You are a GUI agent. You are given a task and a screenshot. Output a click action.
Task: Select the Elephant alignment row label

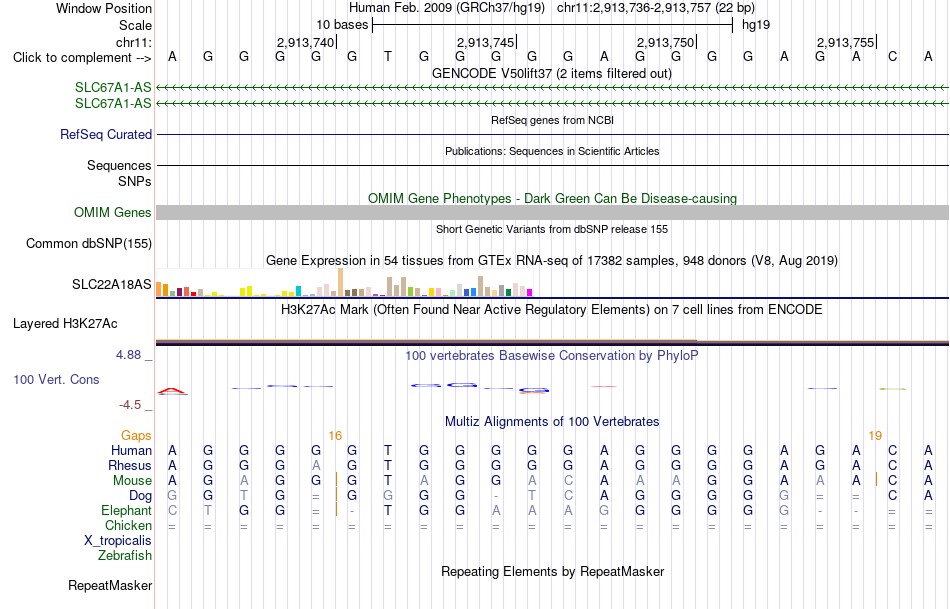(x=126, y=511)
